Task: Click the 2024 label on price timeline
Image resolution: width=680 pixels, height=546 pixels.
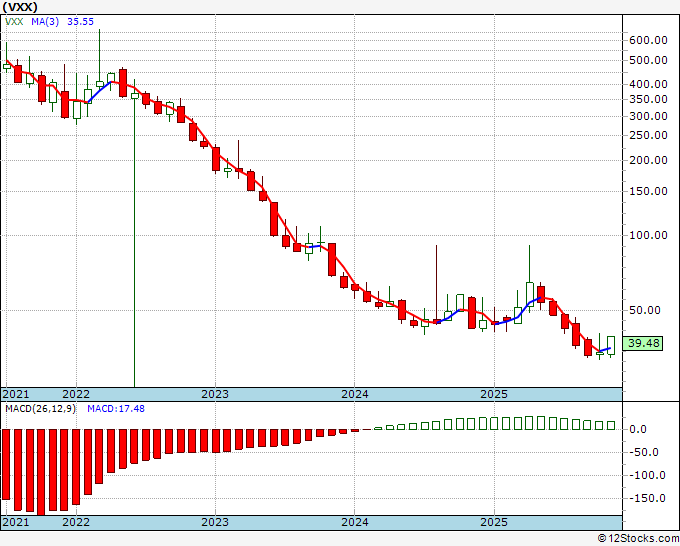Action: tap(355, 394)
